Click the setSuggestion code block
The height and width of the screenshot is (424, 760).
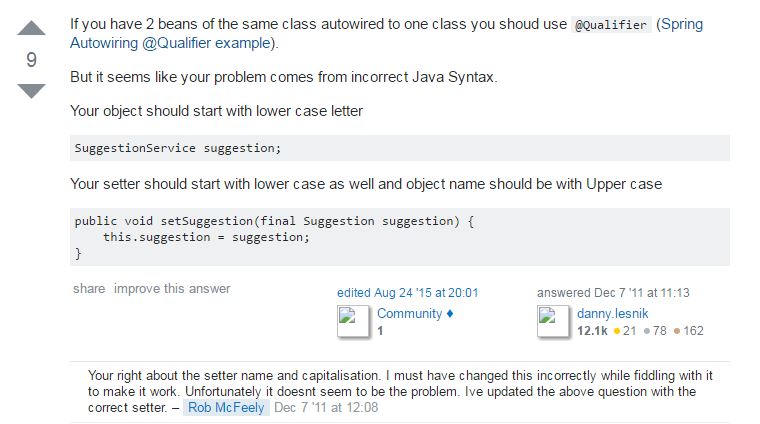click(x=400, y=237)
